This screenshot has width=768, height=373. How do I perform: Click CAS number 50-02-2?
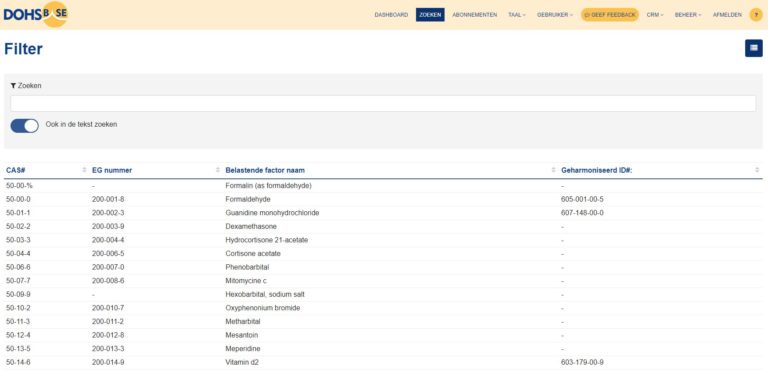coord(18,227)
